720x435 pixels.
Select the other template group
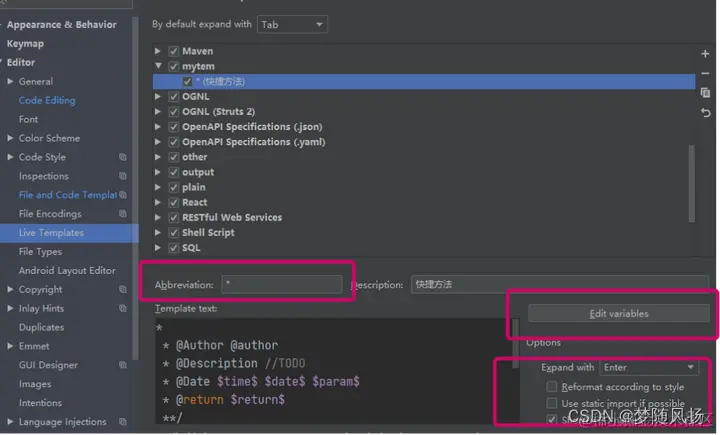[195, 157]
